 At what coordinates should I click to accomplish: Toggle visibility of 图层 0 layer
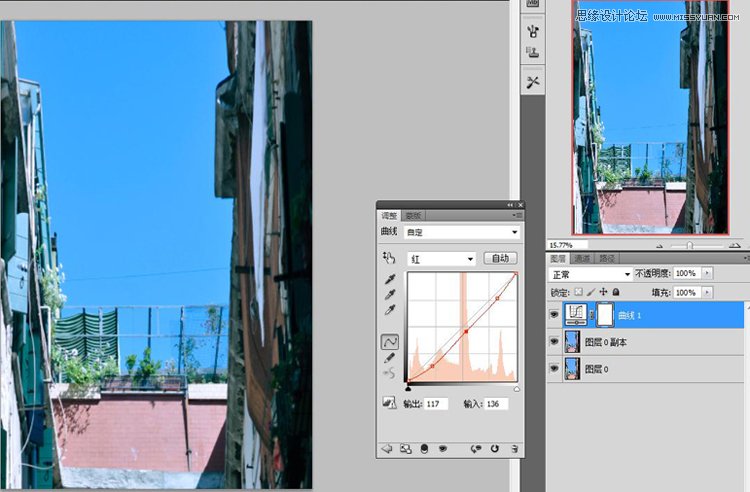tap(554, 368)
